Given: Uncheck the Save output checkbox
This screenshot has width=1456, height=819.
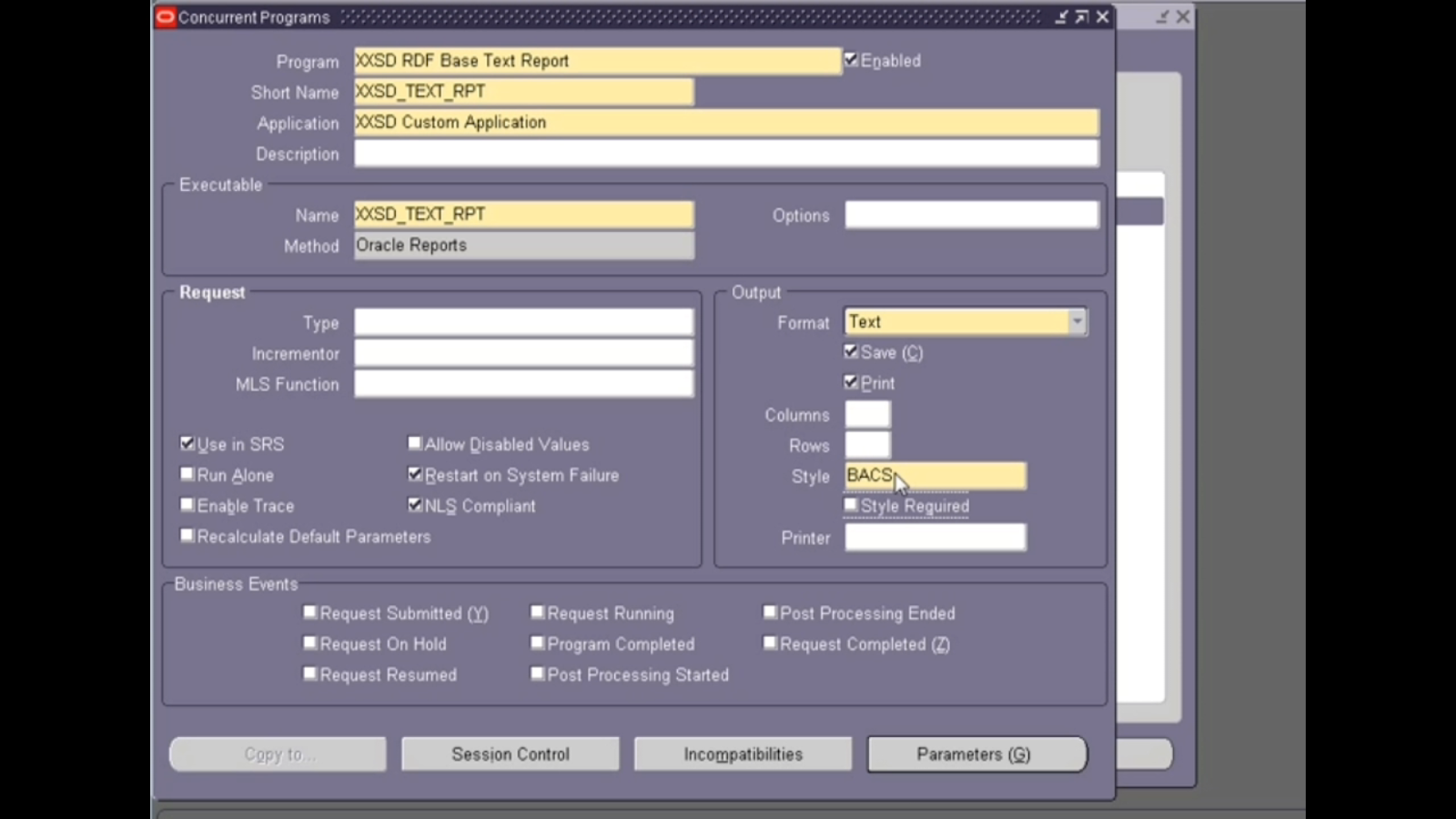Looking at the screenshot, I should click(x=852, y=351).
